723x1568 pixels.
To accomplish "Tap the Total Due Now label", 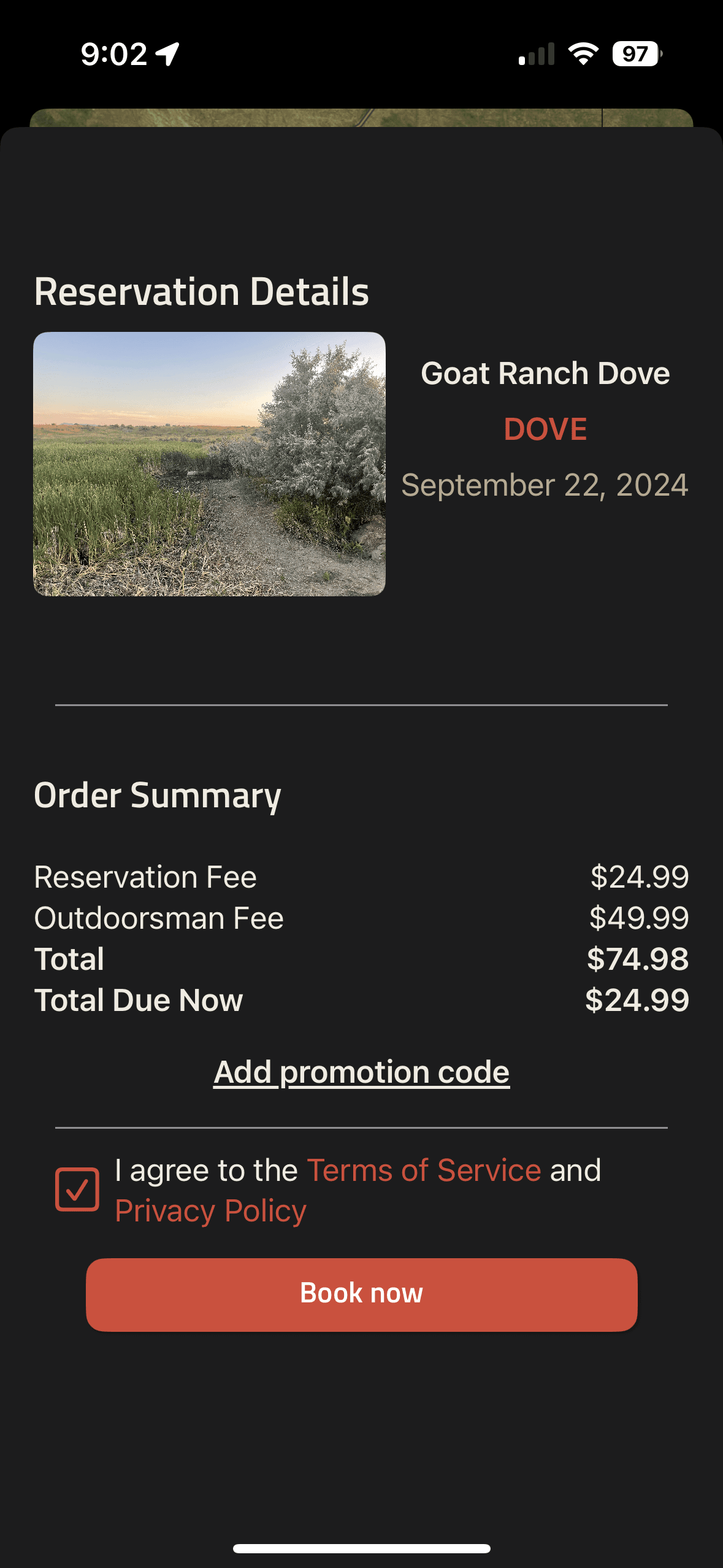I will tap(139, 1000).
